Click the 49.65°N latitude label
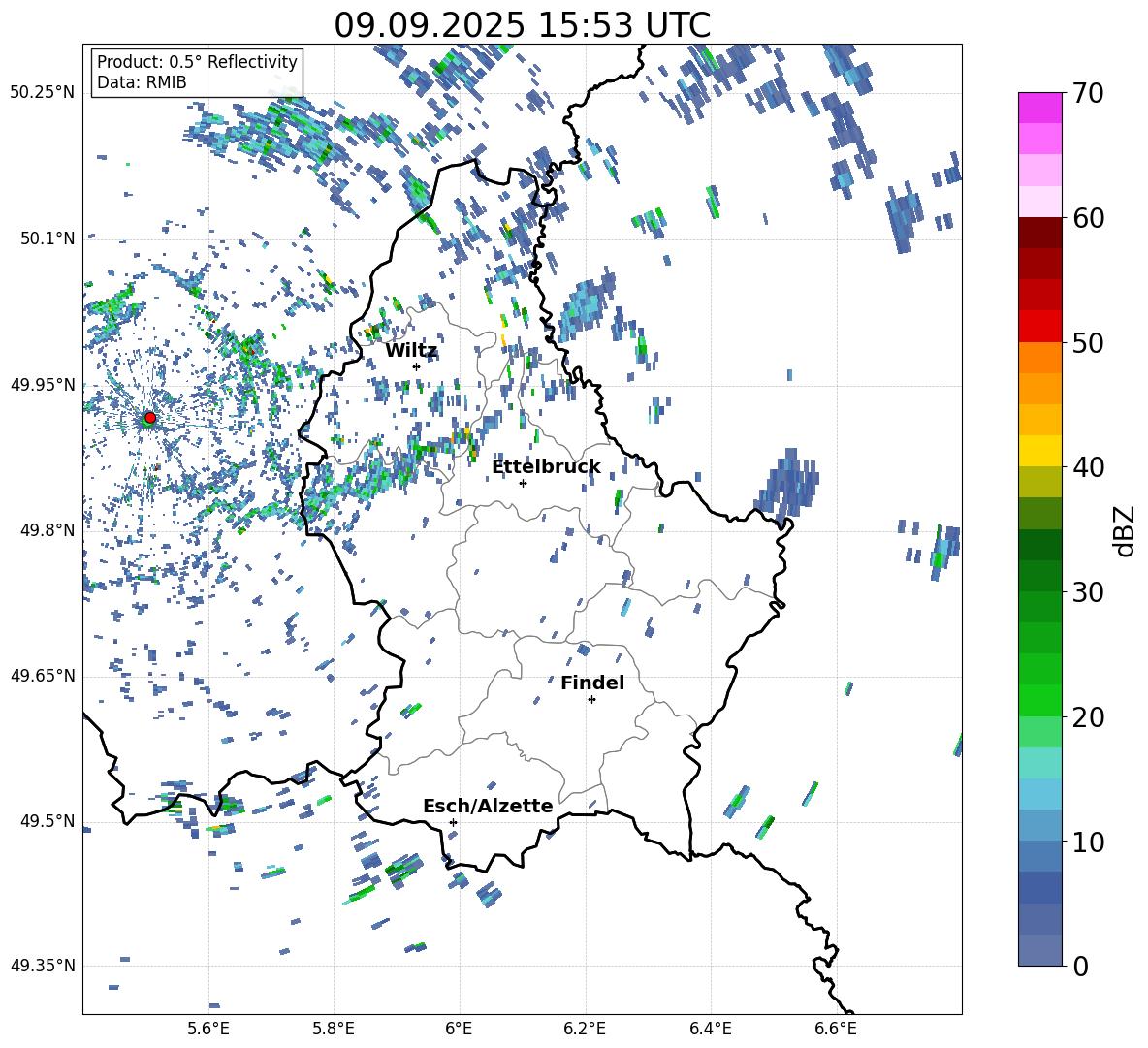 (x=43, y=675)
